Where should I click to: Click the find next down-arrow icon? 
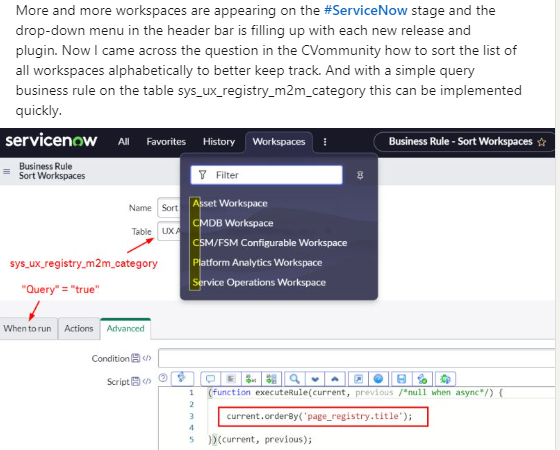point(315,379)
